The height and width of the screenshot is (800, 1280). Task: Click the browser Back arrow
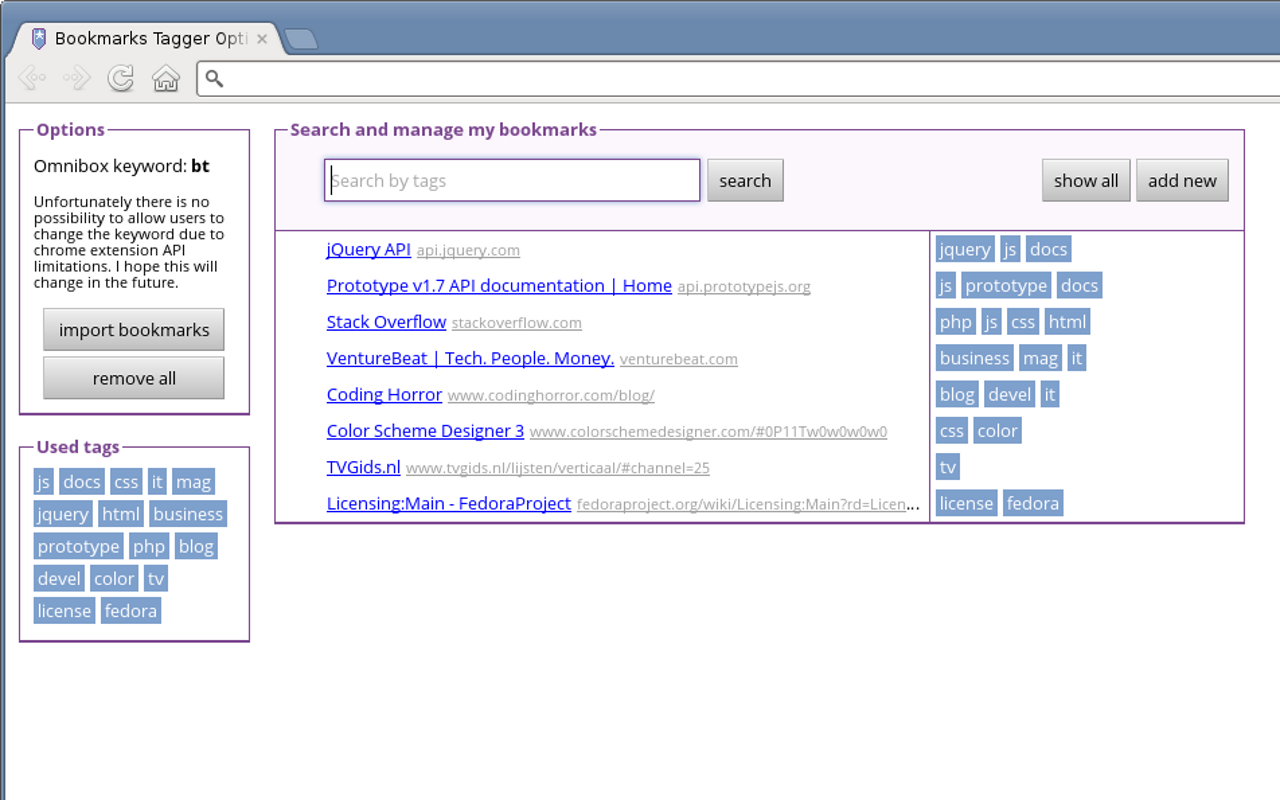[32, 78]
